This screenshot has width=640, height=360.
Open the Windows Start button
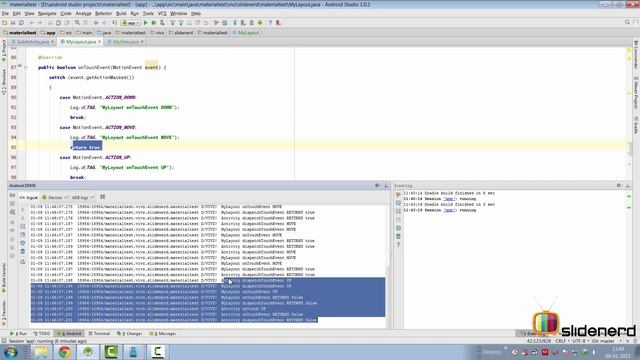click(x=11, y=352)
